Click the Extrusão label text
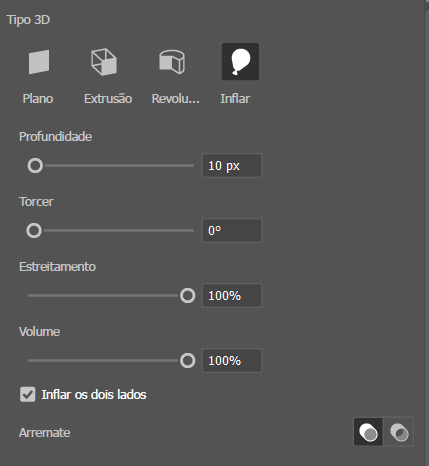 point(108,99)
